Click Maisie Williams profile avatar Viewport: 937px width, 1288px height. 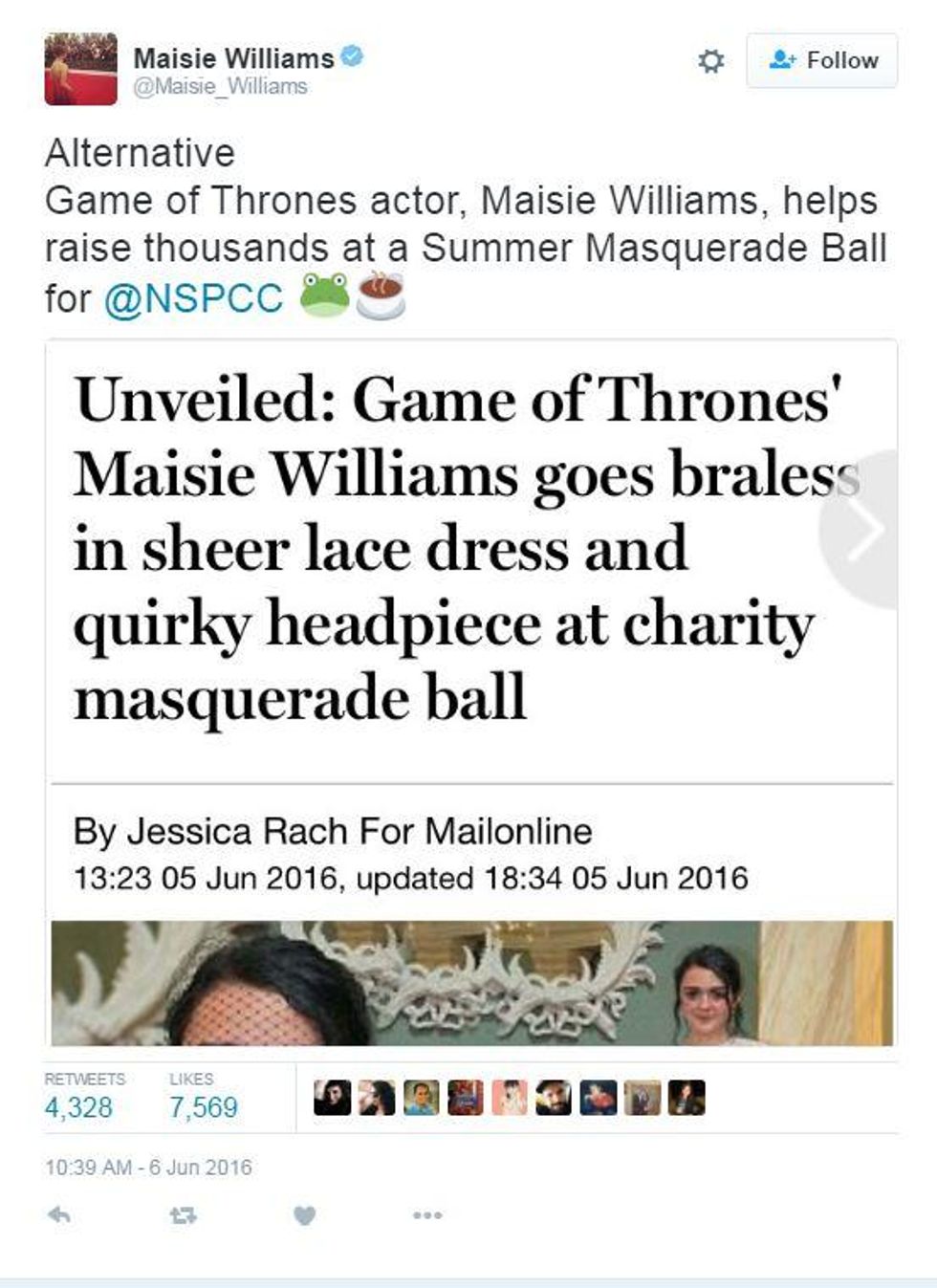pos(80,69)
